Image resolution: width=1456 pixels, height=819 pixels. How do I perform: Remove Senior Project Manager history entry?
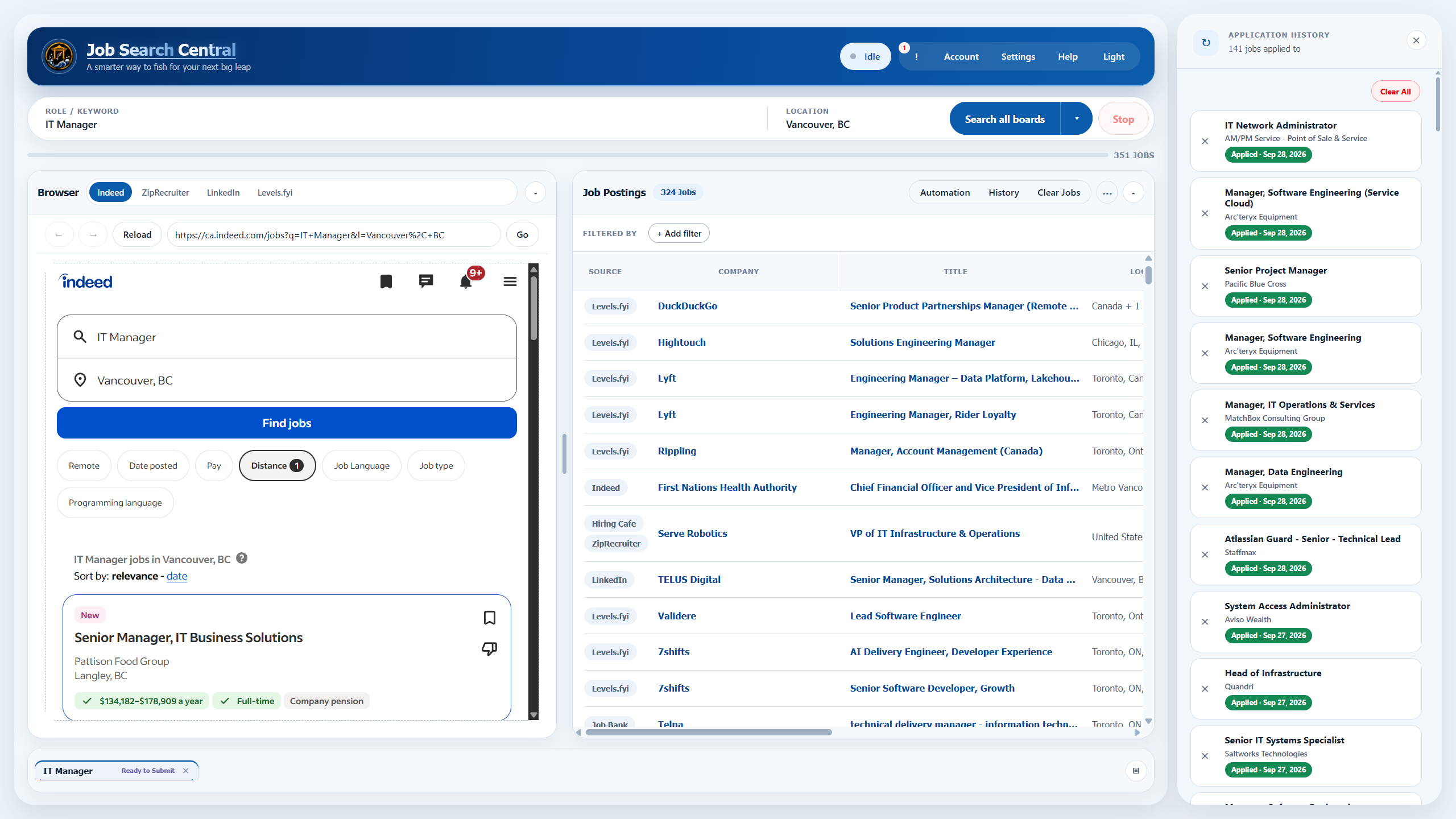(x=1205, y=286)
